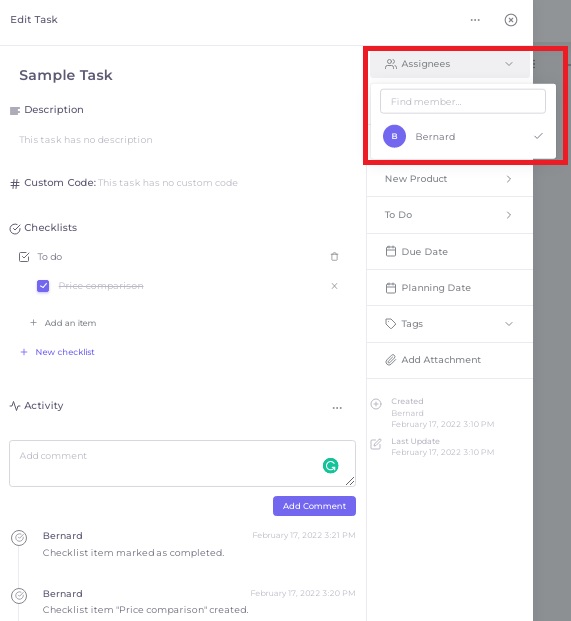The width and height of the screenshot is (571, 621).
Task: Toggle the To do checklist checkbox icon
Action: click(x=24, y=257)
